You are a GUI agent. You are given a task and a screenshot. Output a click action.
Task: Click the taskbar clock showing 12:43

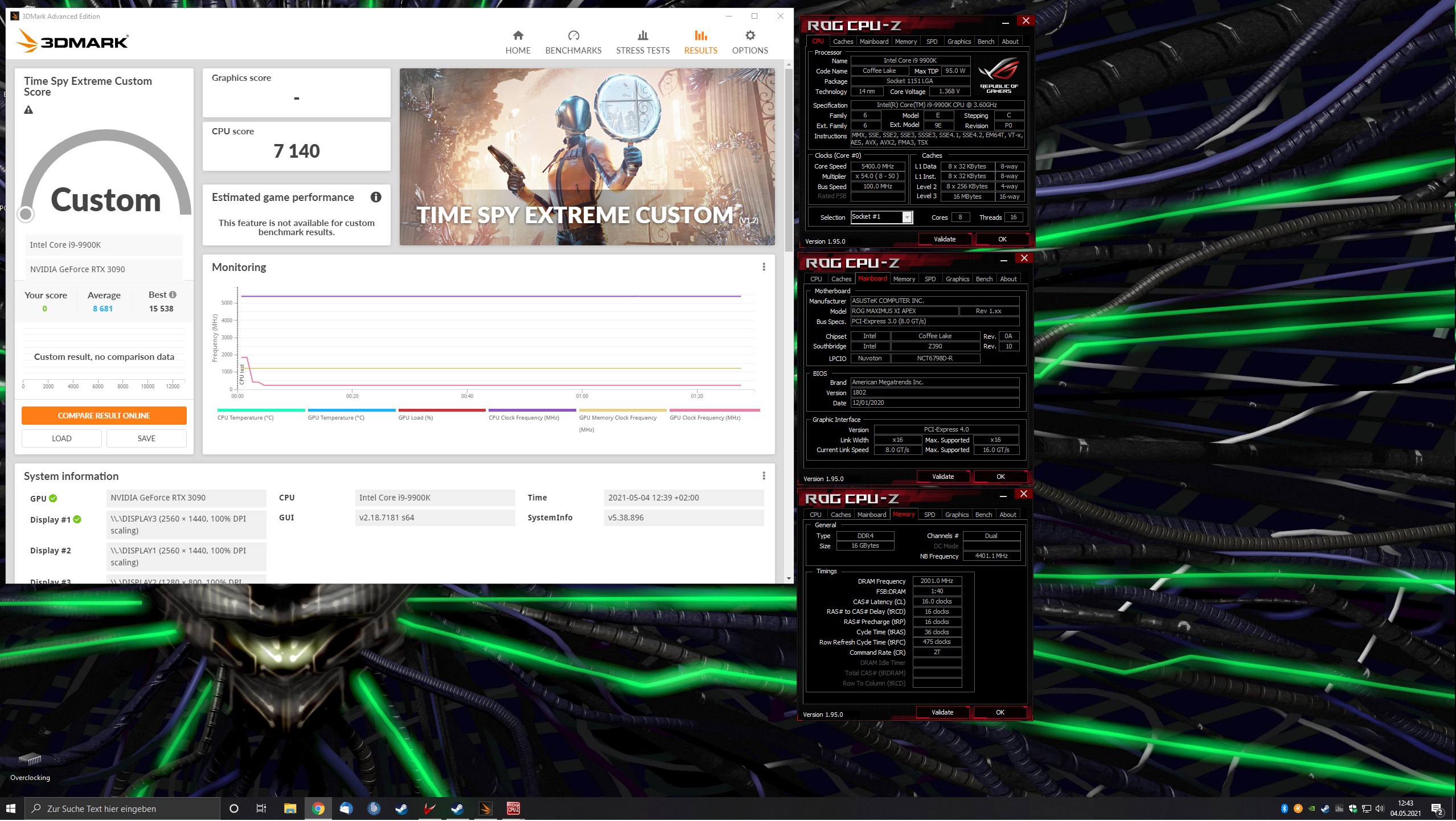(x=1405, y=808)
